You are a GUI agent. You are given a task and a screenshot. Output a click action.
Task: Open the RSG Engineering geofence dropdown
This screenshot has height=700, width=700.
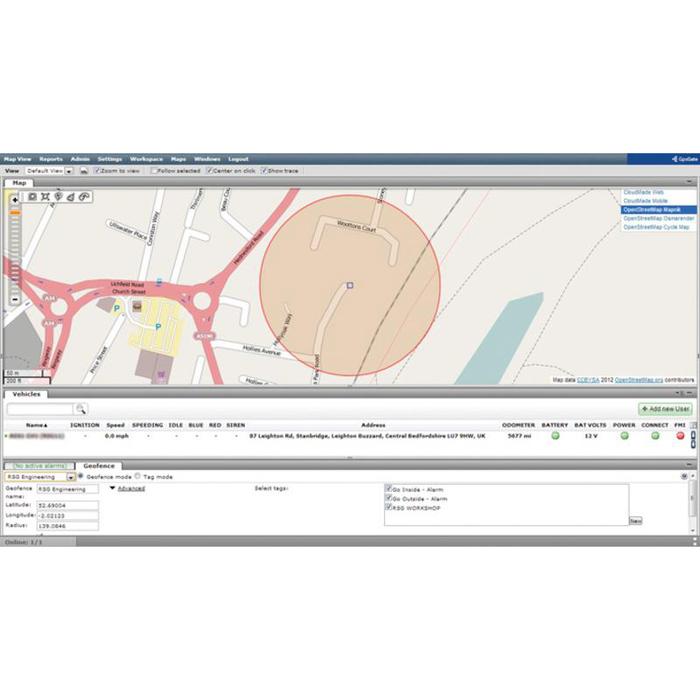pyautogui.click(x=71, y=477)
